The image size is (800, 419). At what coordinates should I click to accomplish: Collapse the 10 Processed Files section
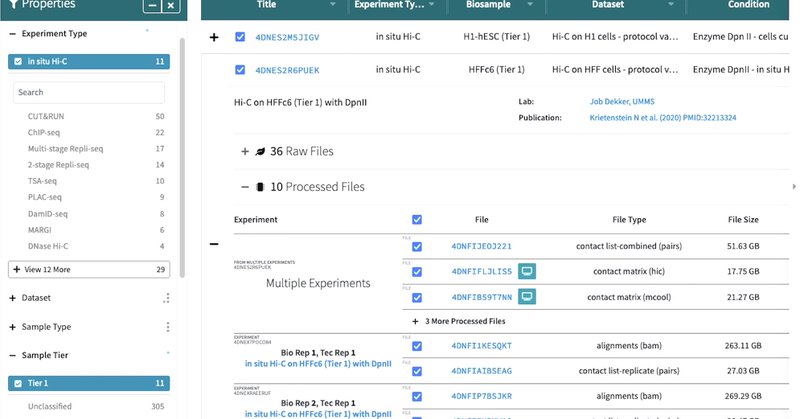(x=245, y=187)
